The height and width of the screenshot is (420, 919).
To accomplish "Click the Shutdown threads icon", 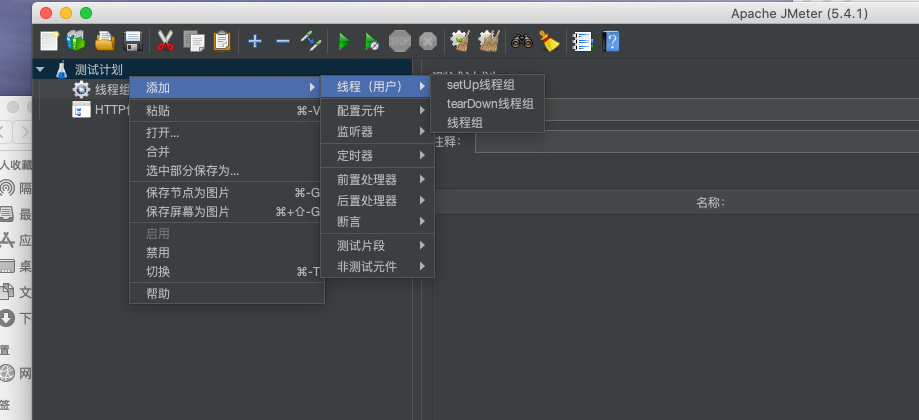I will [428, 41].
